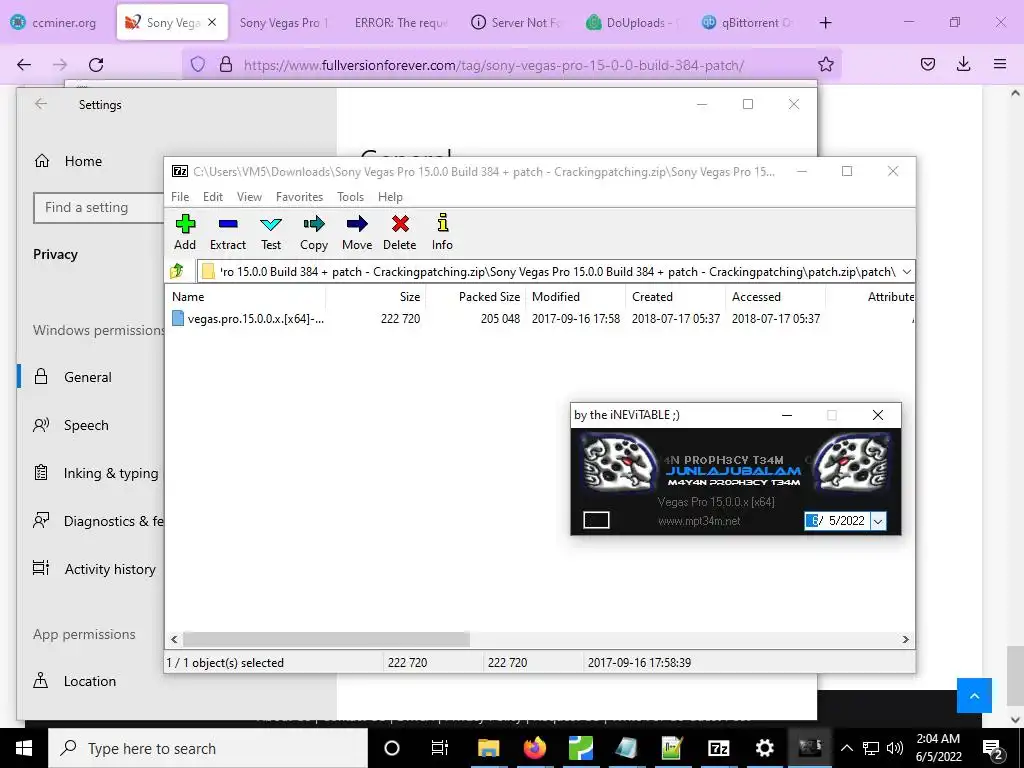Open the 7-Zip Favorites menu

click(299, 197)
